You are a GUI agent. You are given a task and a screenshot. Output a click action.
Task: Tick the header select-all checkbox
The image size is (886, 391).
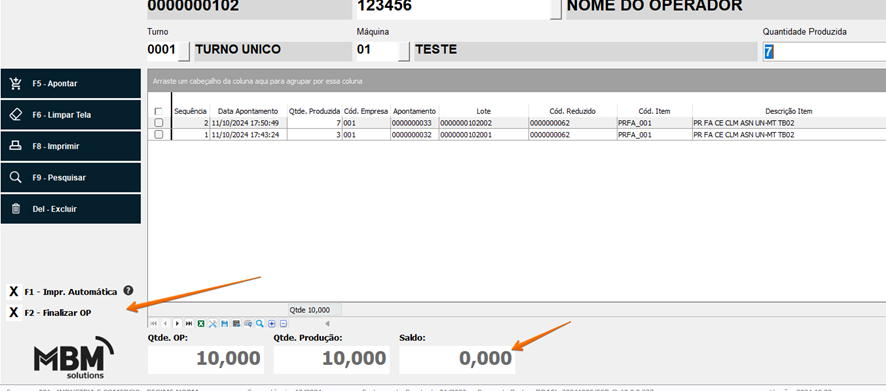click(159, 111)
